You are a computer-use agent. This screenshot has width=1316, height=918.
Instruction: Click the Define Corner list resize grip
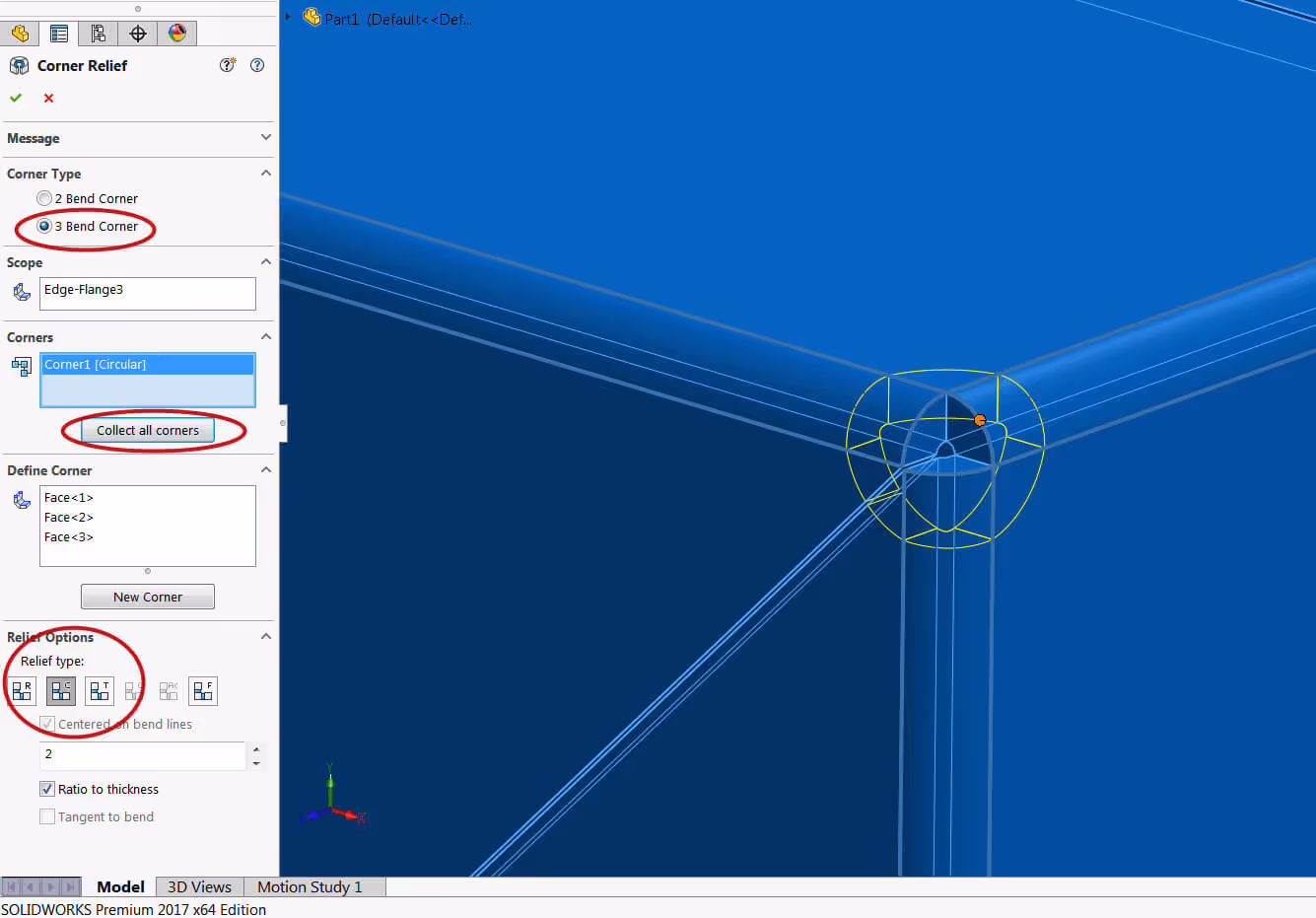[x=148, y=571]
